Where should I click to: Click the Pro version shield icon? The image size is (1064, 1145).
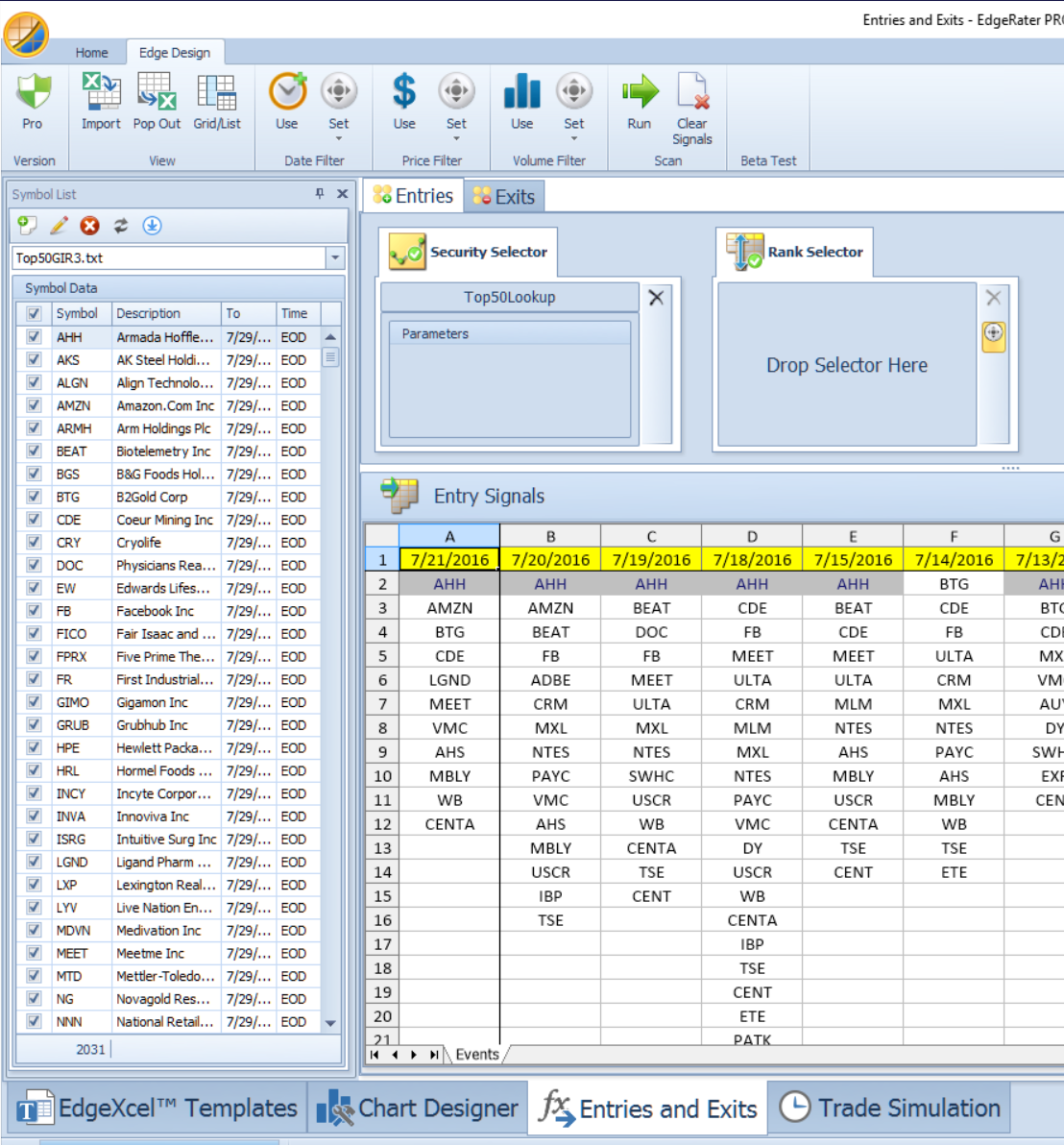(33, 93)
